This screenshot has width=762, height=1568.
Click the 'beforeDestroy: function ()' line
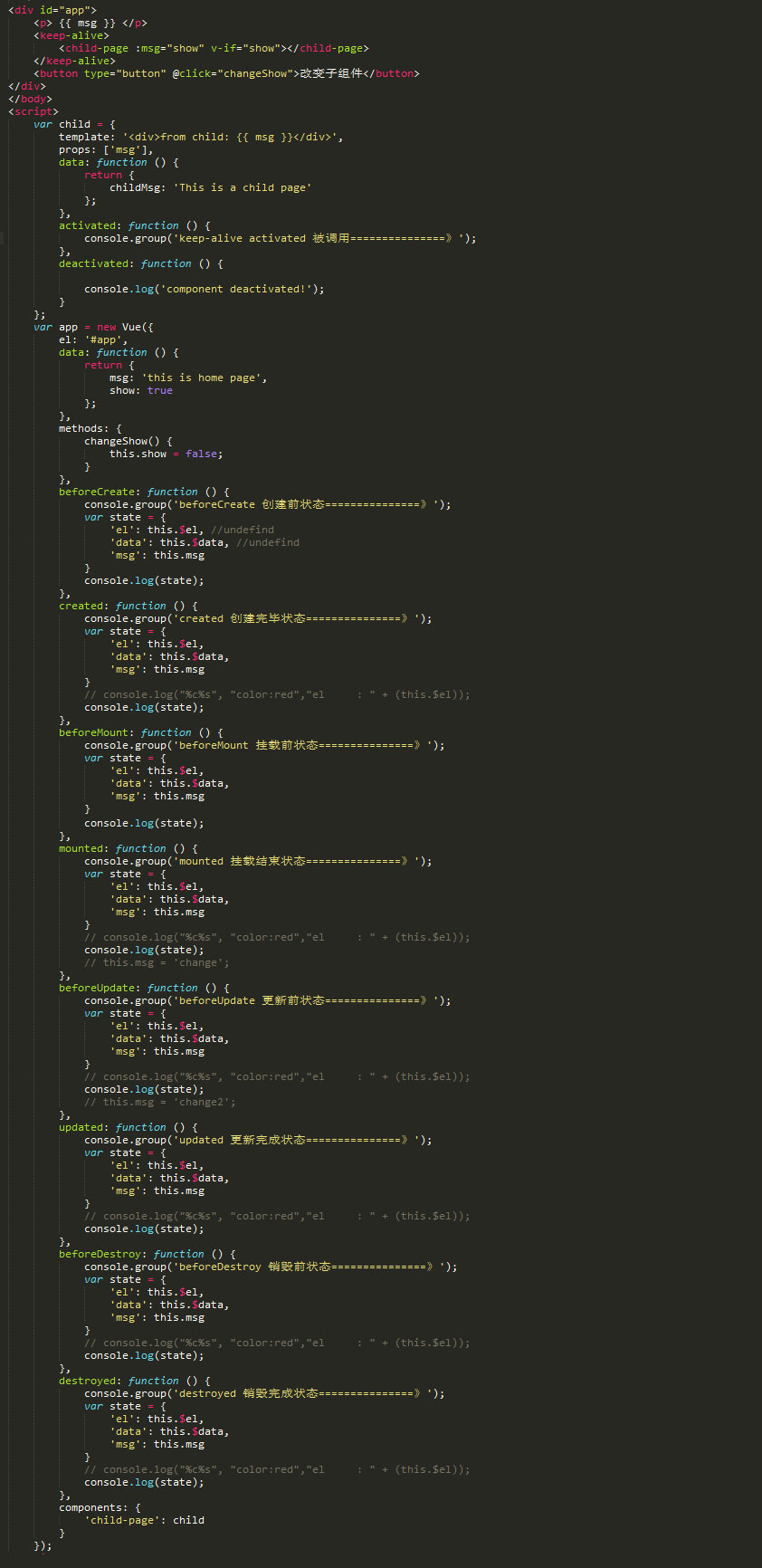[148, 1254]
